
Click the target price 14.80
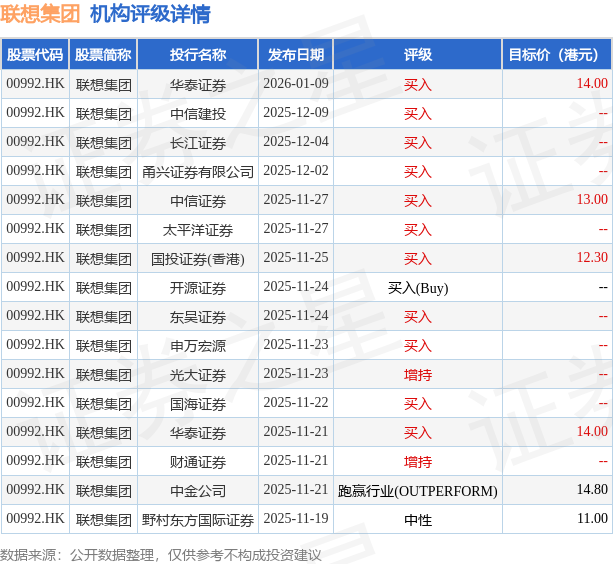592,489
